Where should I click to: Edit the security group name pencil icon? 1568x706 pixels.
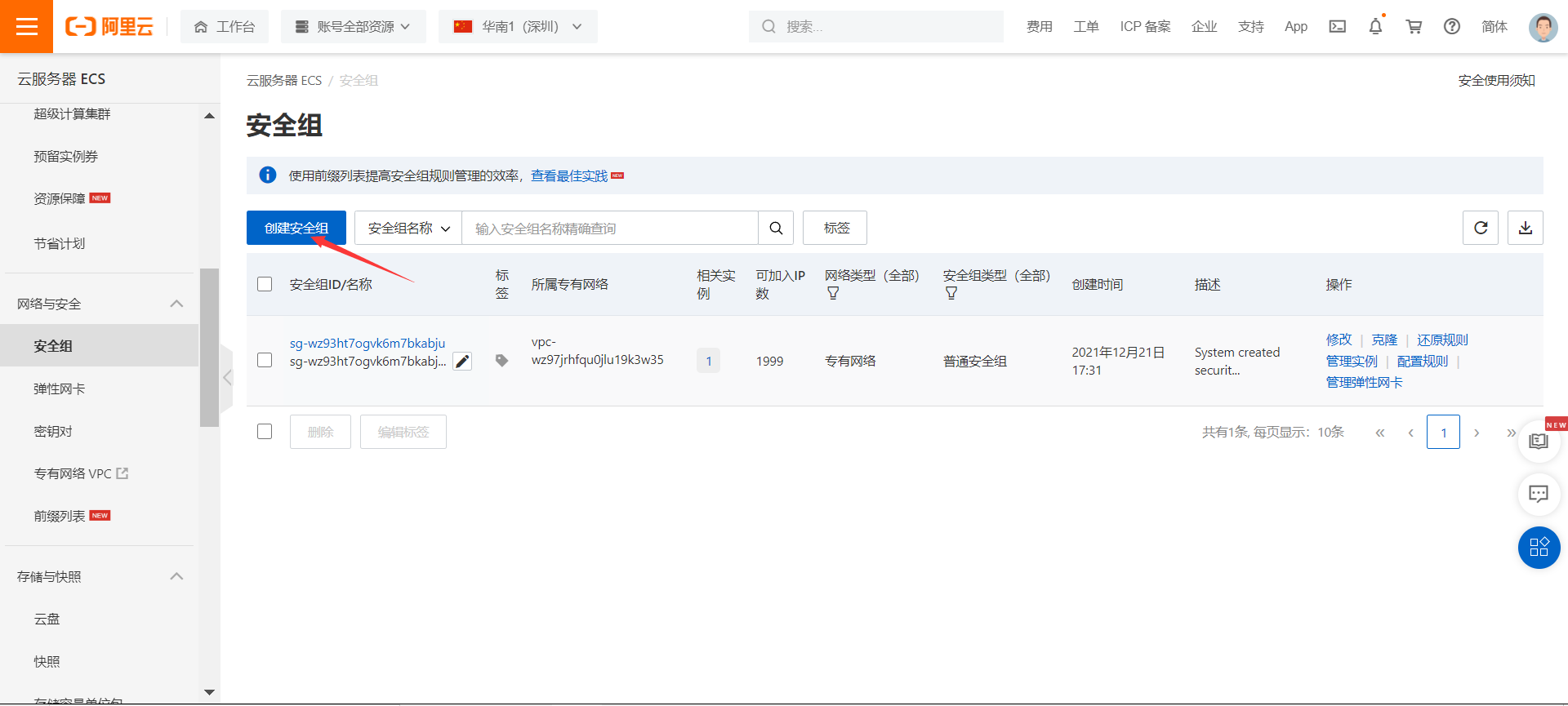462,362
